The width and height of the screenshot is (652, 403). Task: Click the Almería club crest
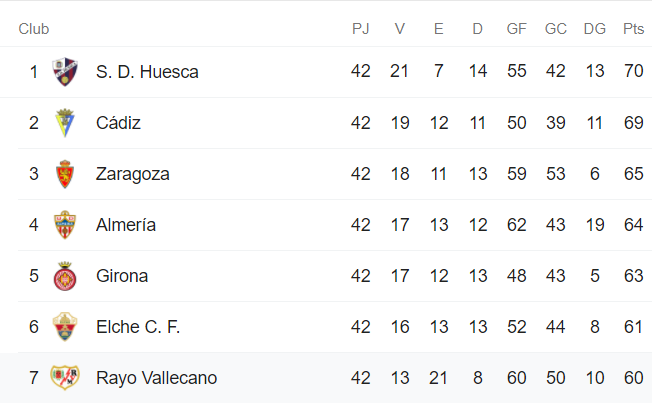[x=65, y=225]
